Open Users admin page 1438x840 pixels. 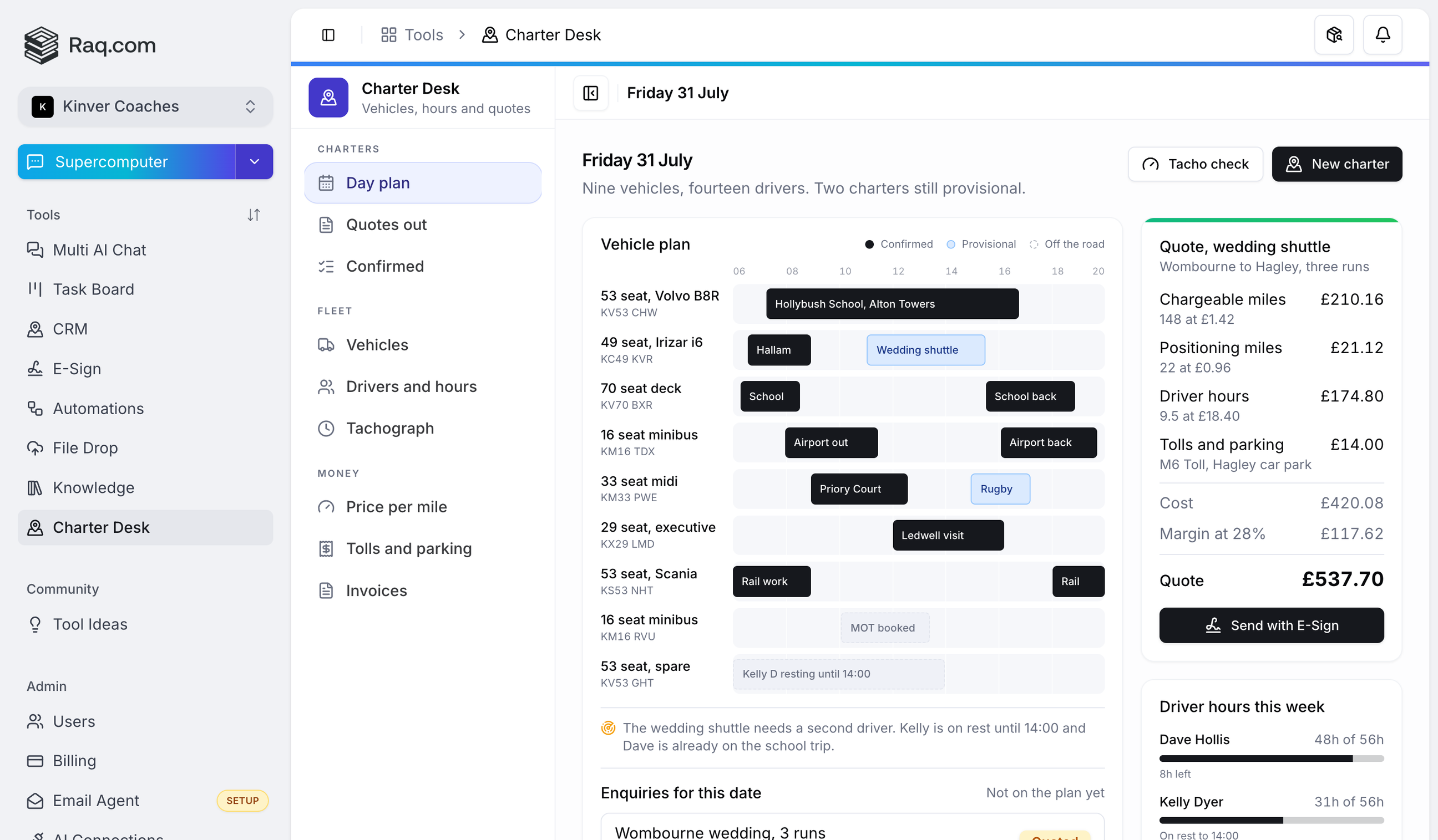click(x=145, y=721)
